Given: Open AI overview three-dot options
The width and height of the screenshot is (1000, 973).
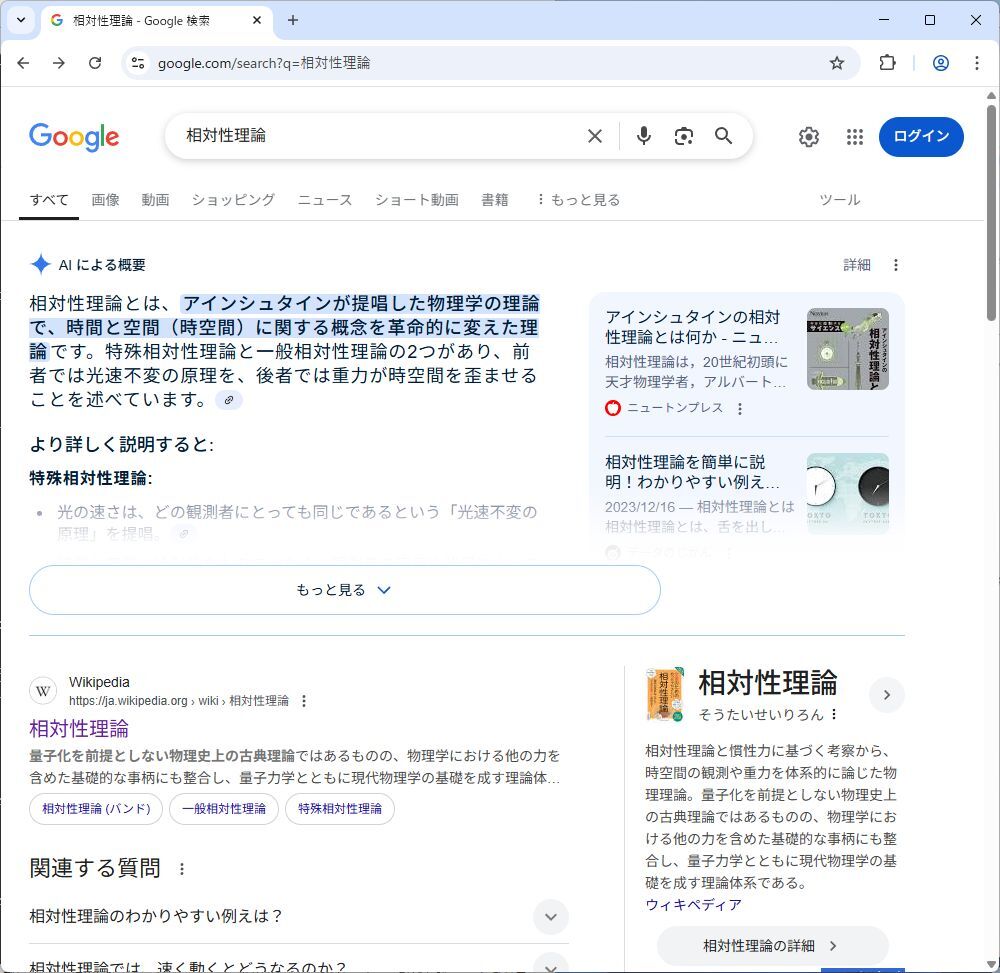Looking at the screenshot, I should pyautogui.click(x=895, y=265).
